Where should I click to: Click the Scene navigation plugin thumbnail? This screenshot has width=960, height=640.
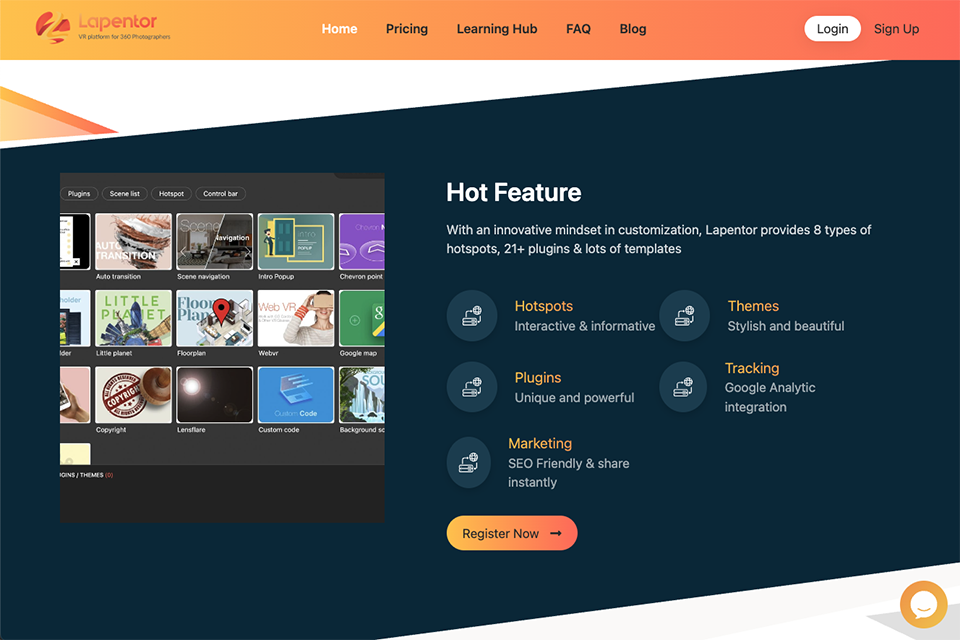(x=214, y=241)
